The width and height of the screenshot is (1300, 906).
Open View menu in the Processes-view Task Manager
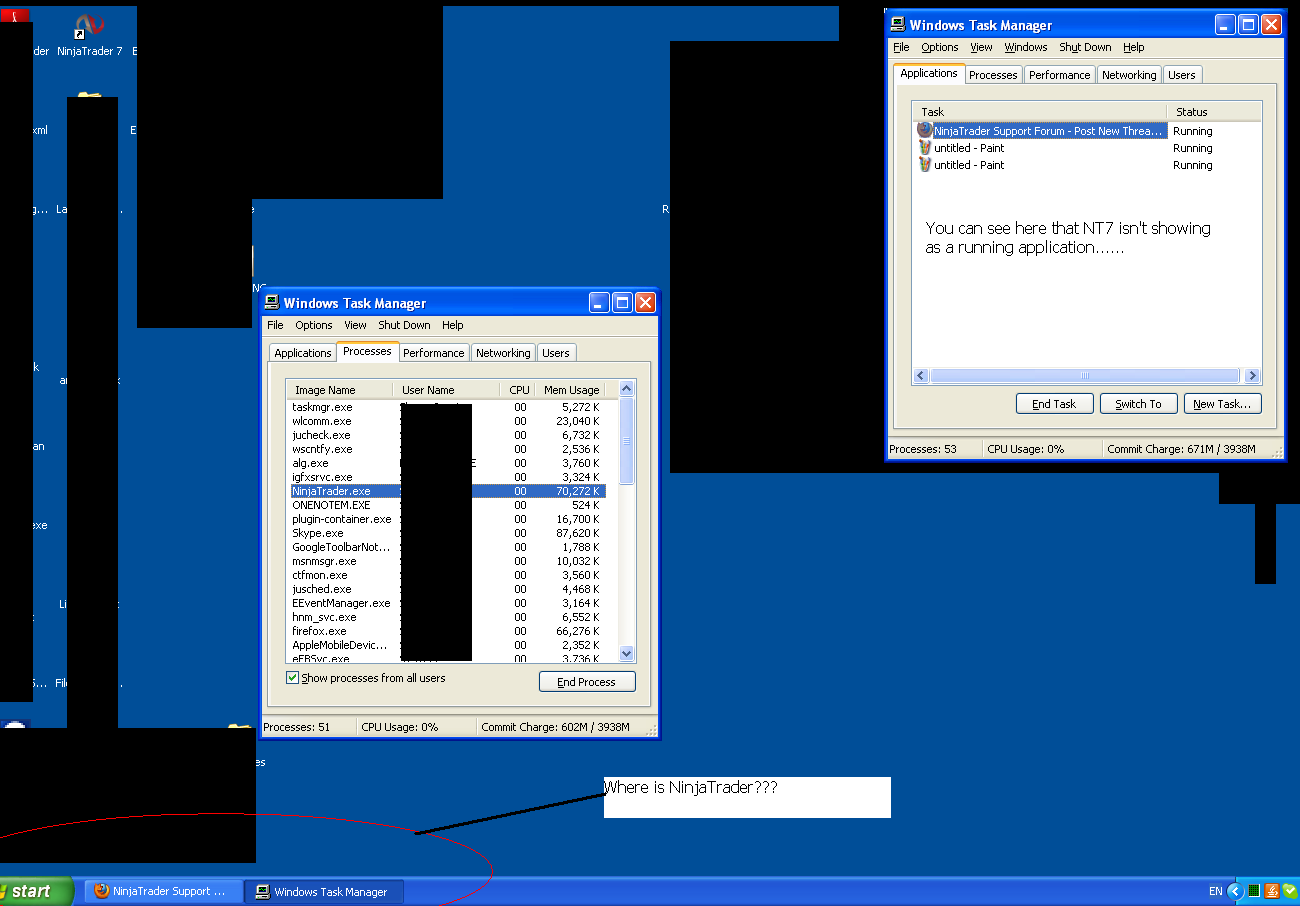coord(355,325)
